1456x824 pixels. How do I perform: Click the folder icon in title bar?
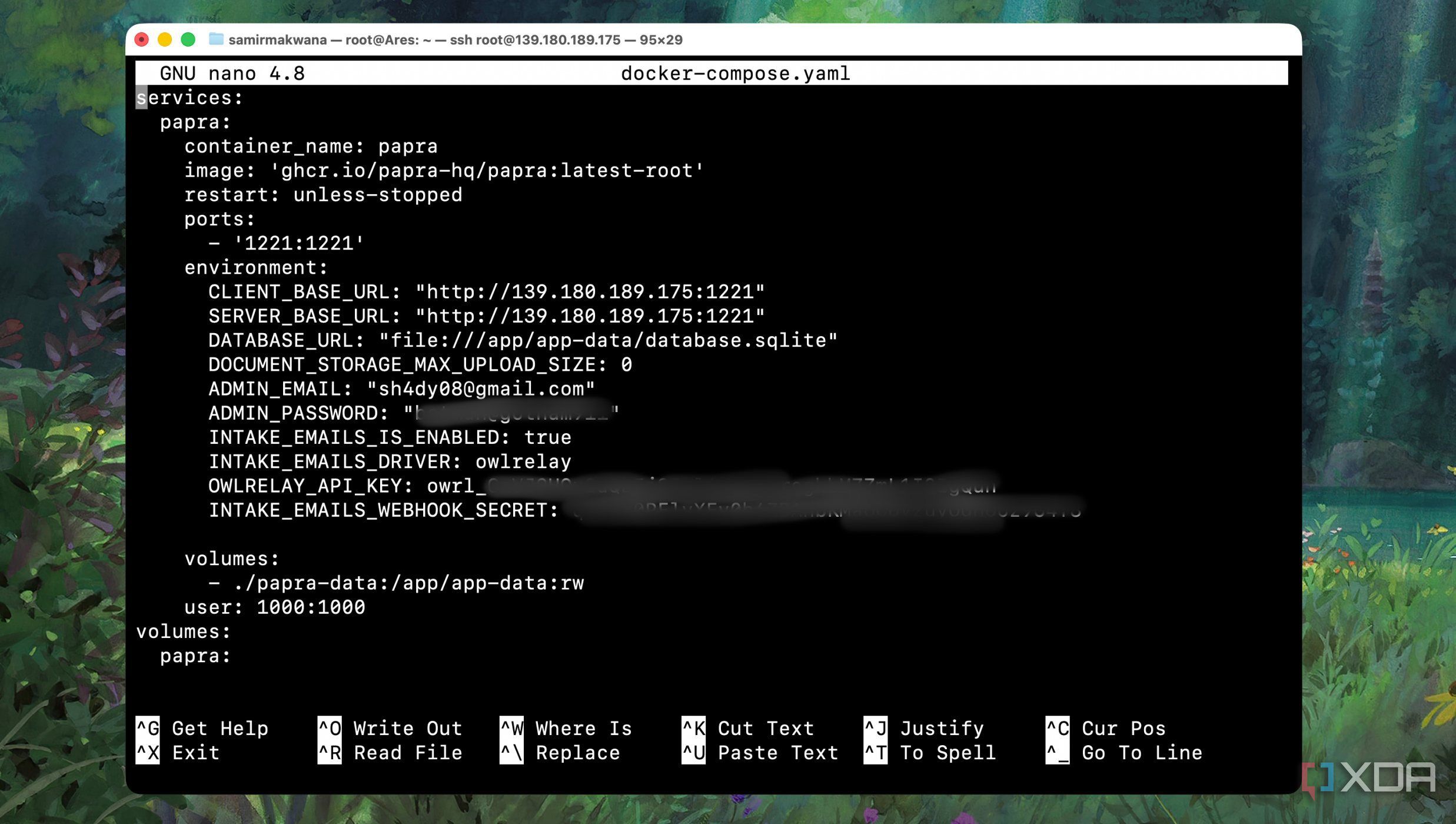click(x=216, y=39)
